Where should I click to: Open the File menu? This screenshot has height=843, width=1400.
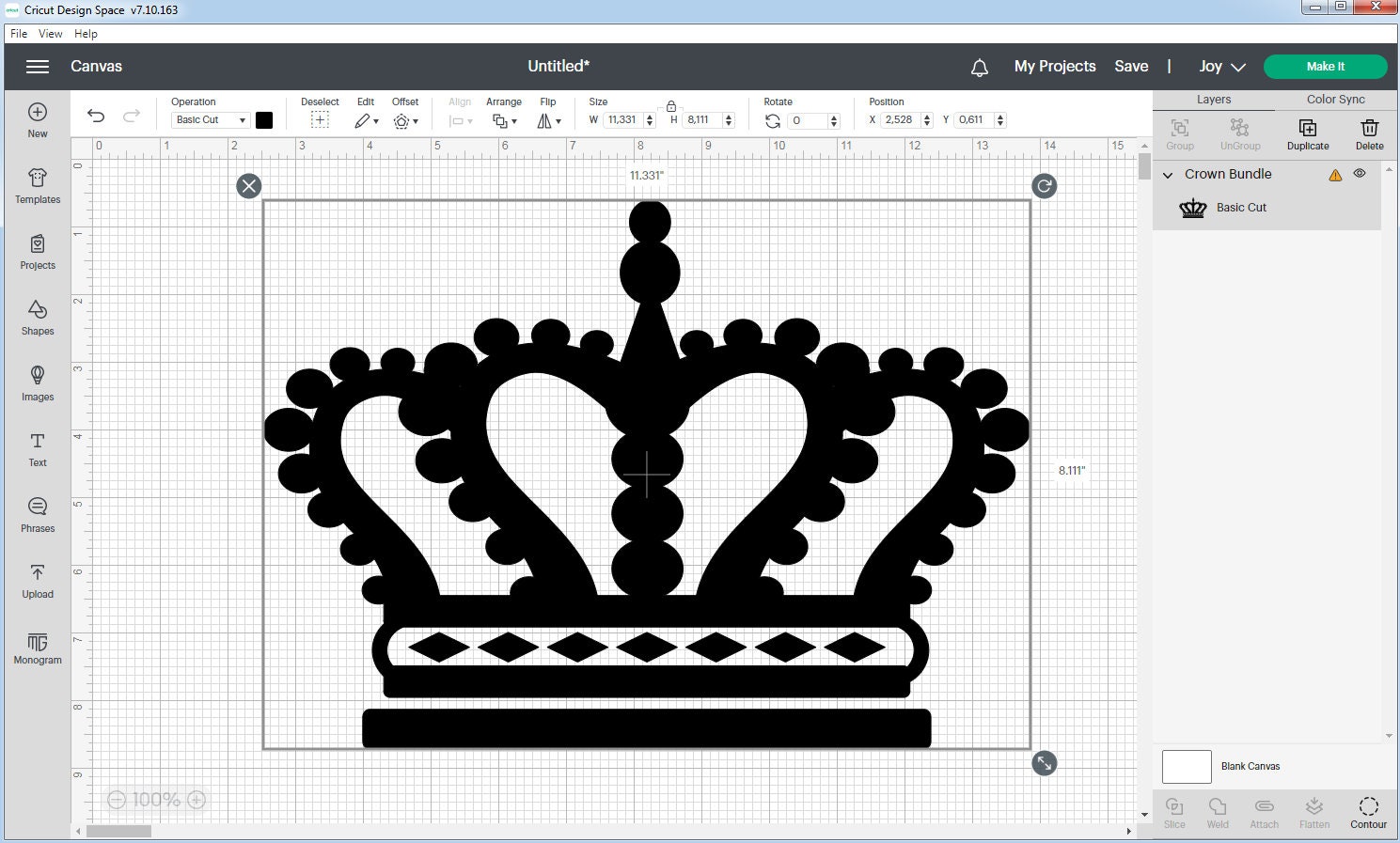click(x=18, y=33)
